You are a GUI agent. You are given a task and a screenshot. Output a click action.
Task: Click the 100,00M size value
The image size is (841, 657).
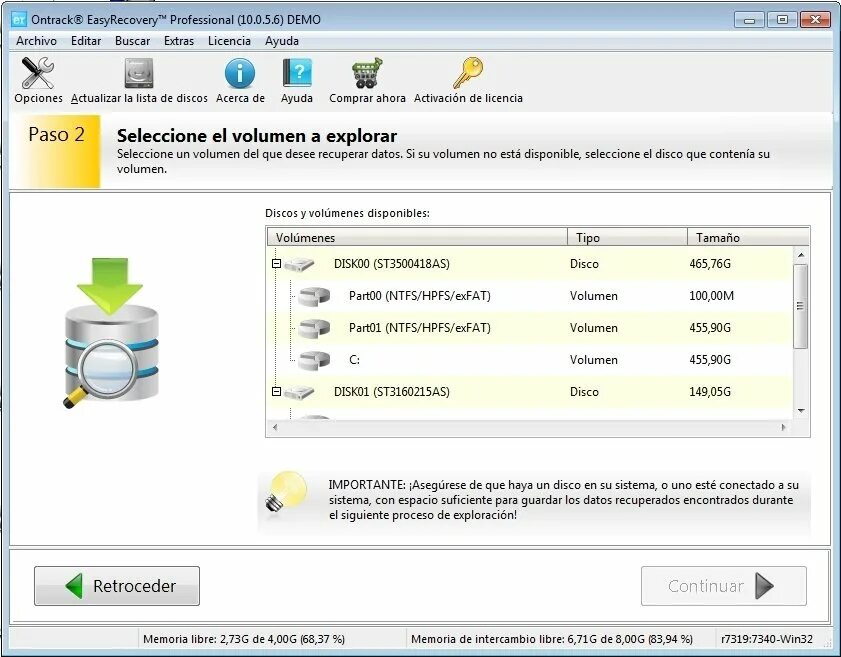coord(711,296)
